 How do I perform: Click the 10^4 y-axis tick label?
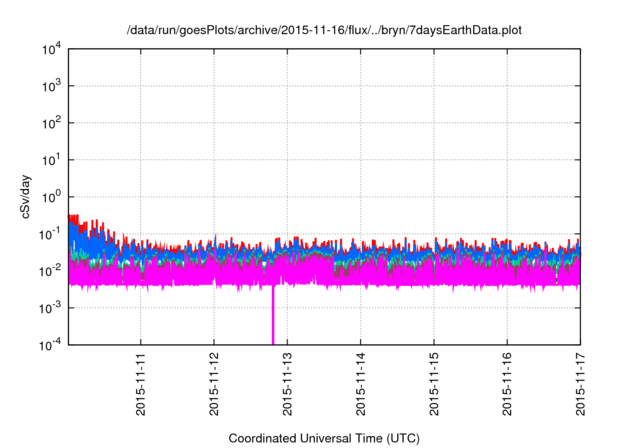pyautogui.click(x=51, y=49)
